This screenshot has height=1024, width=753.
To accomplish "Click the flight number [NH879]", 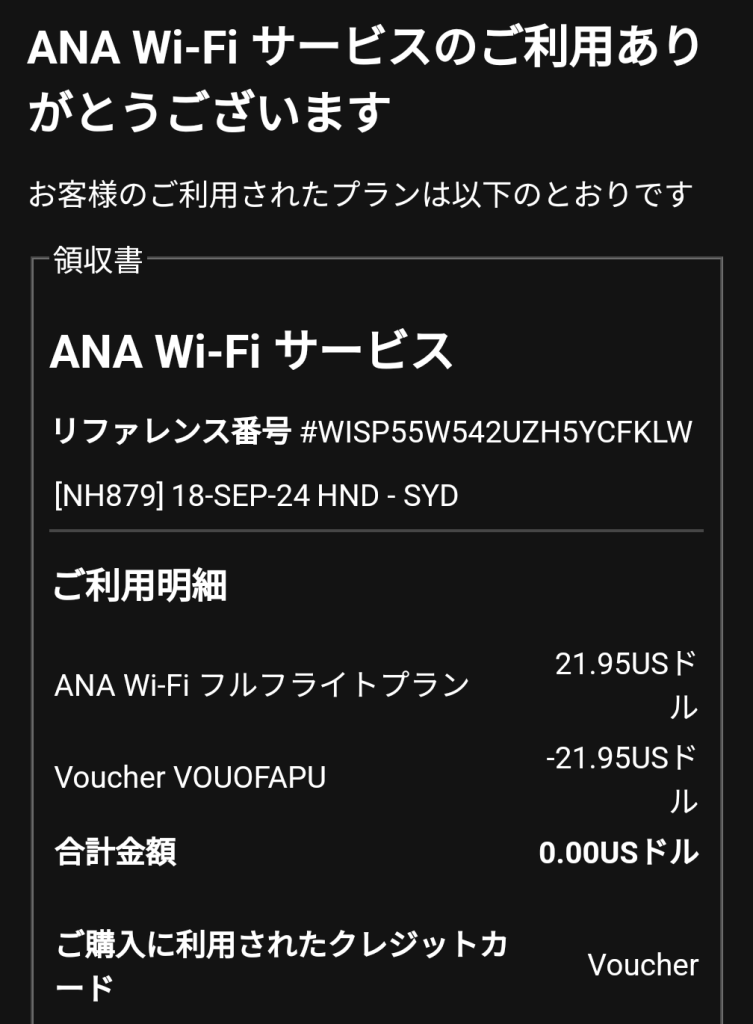I will click(108, 495).
